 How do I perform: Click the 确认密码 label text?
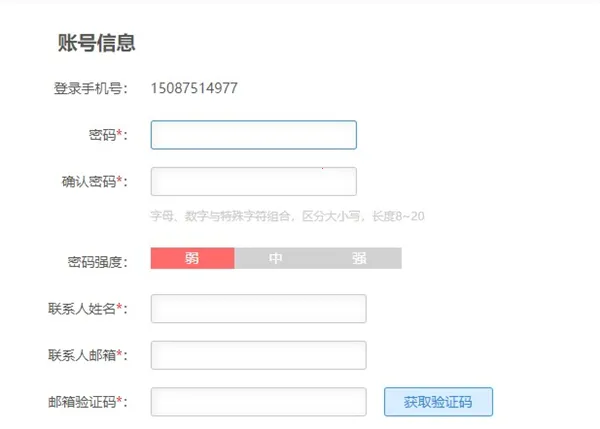click(x=88, y=181)
